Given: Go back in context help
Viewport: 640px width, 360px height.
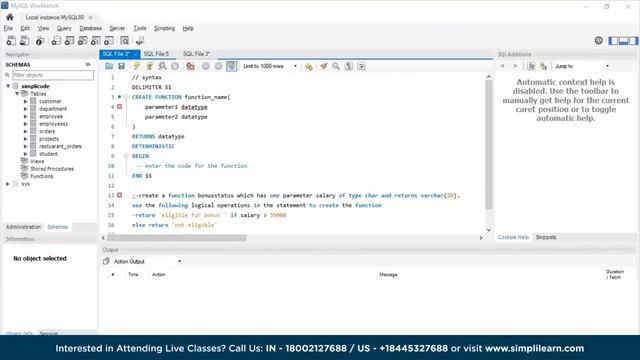Looking at the screenshot, I should pyautogui.click(x=502, y=66).
